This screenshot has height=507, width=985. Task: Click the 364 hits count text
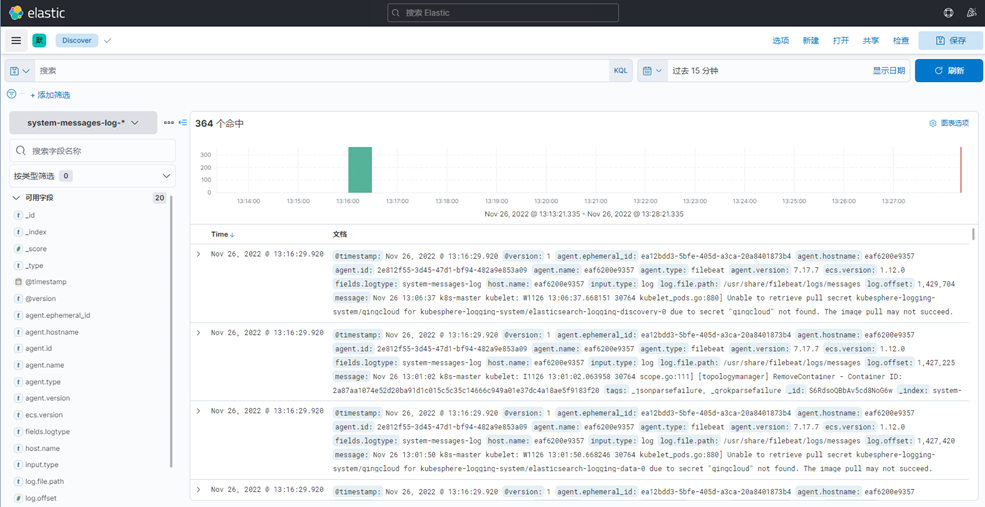219,124
